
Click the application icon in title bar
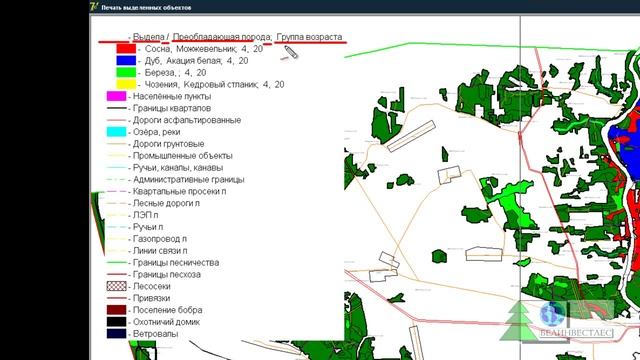[x=94, y=7]
